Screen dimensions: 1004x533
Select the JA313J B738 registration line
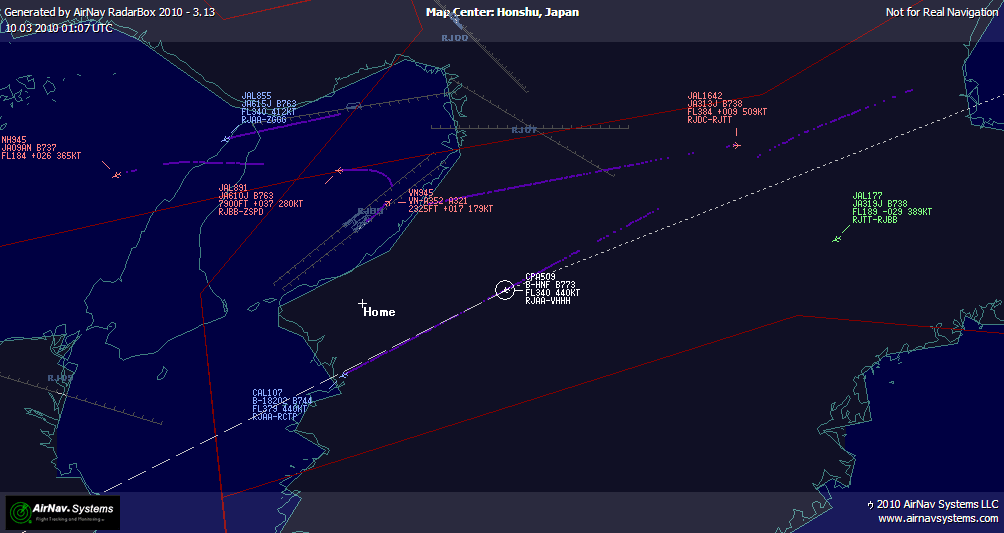pyautogui.click(x=715, y=104)
